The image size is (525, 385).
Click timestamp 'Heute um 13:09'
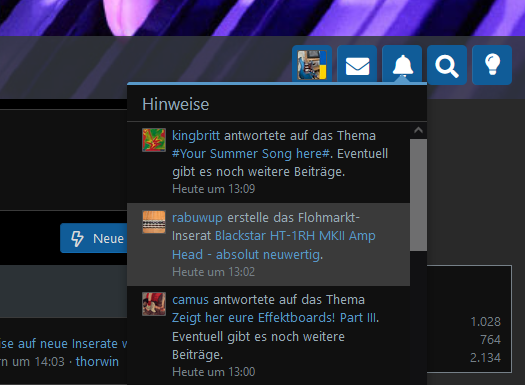214,189
